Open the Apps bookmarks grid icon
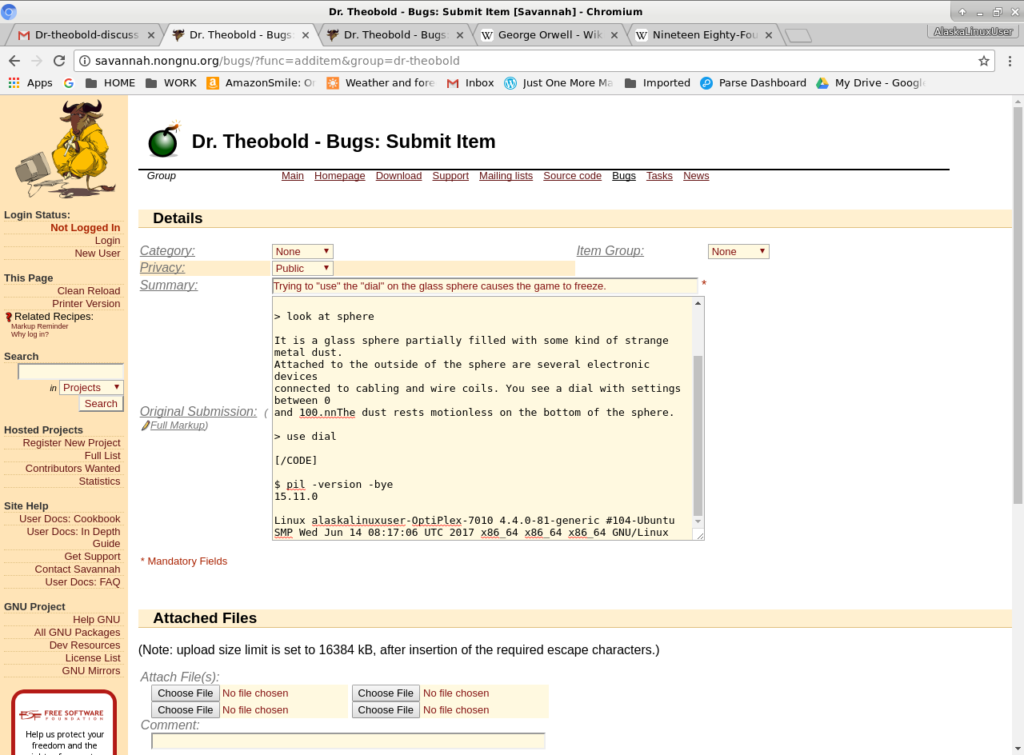The image size is (1024, 755). point(14,83)
